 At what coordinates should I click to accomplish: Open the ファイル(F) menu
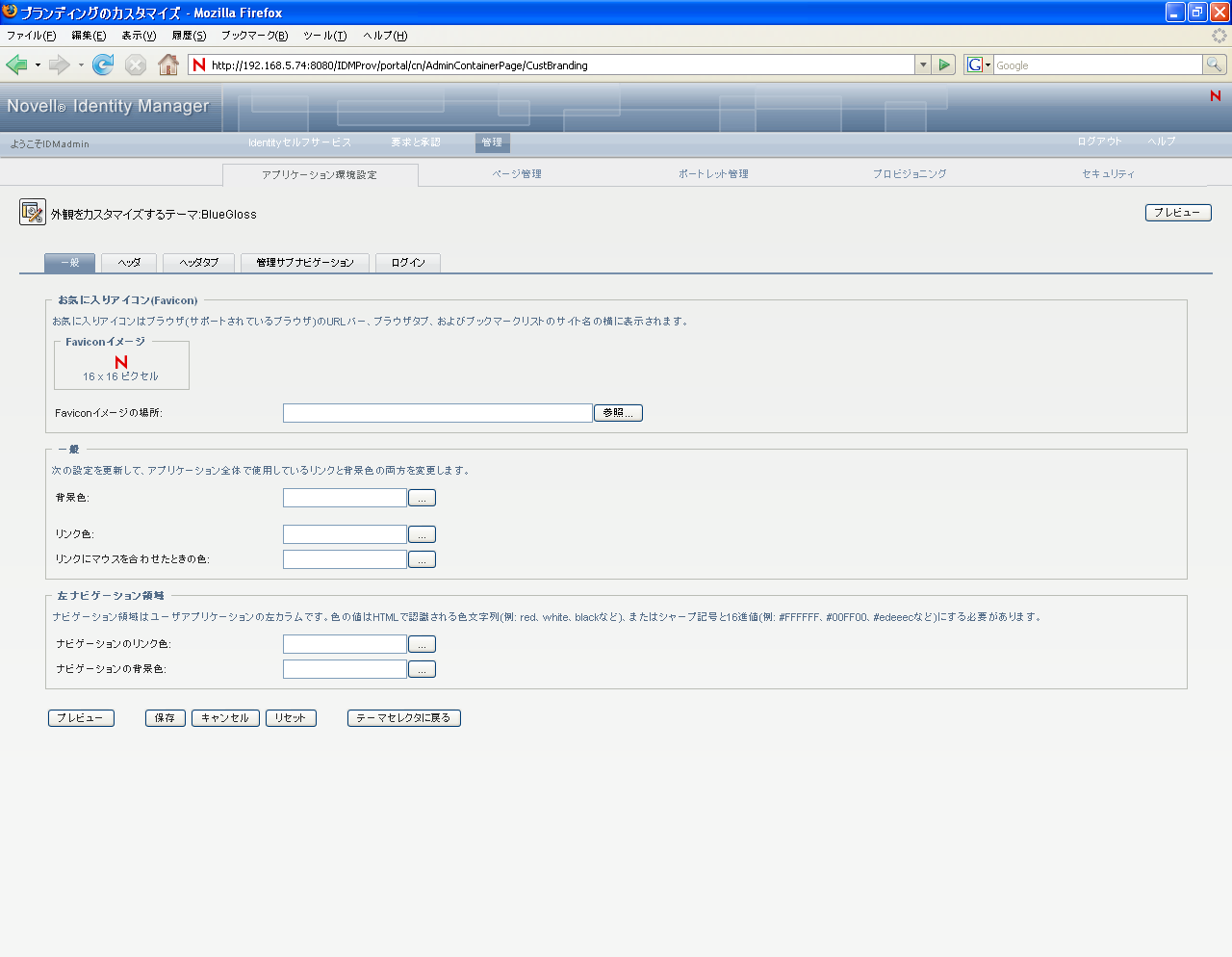[32, 36]
